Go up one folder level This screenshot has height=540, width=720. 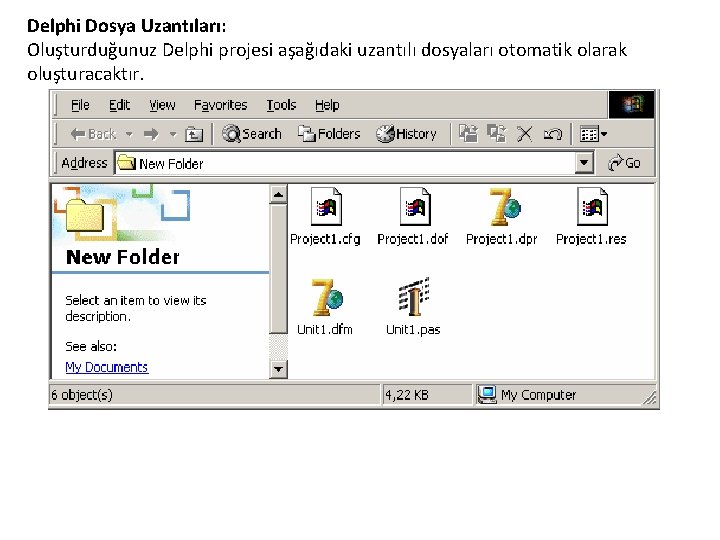point(194,134)
